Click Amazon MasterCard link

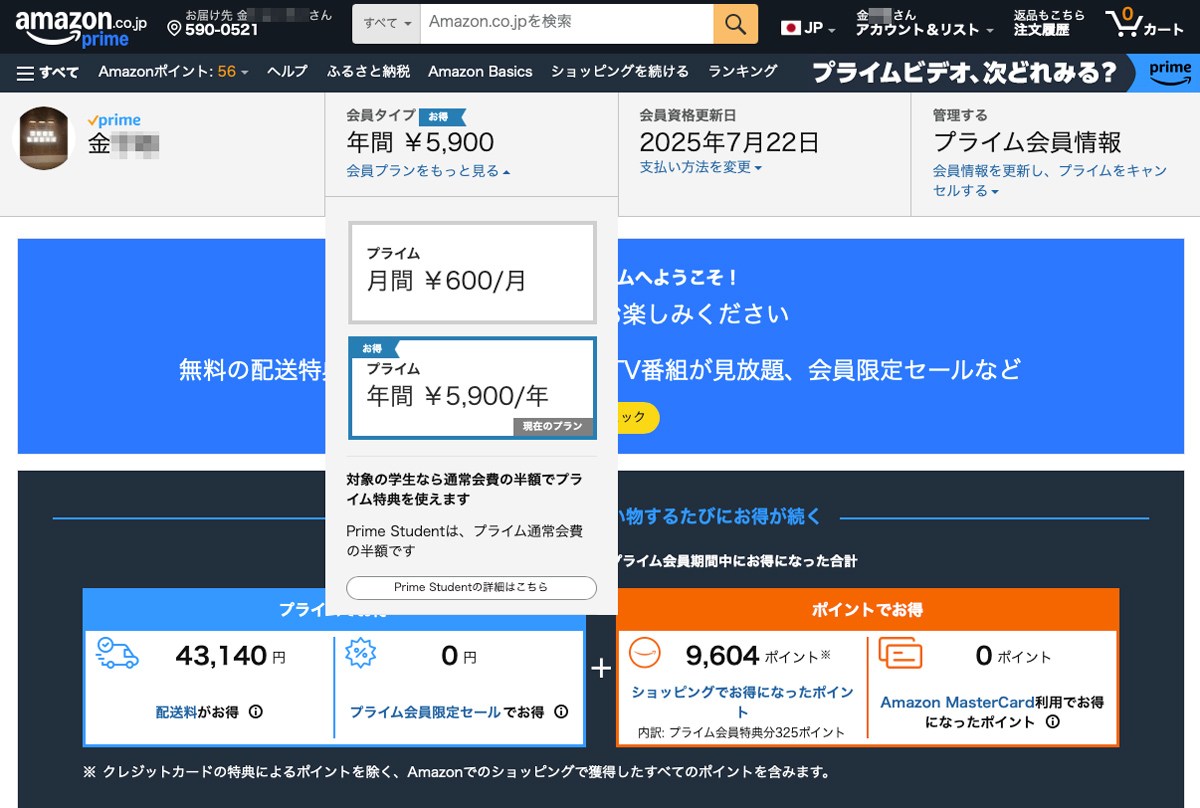[957, 702]
